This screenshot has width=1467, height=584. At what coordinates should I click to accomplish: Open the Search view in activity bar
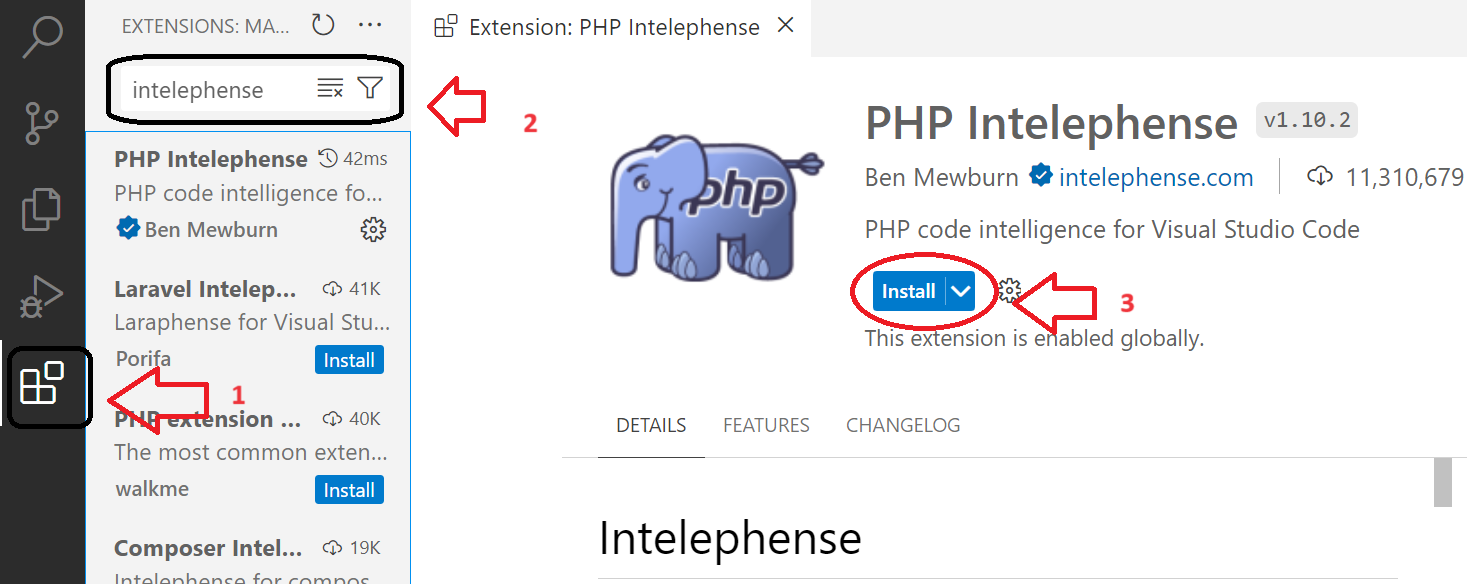[x=42, y=38]
